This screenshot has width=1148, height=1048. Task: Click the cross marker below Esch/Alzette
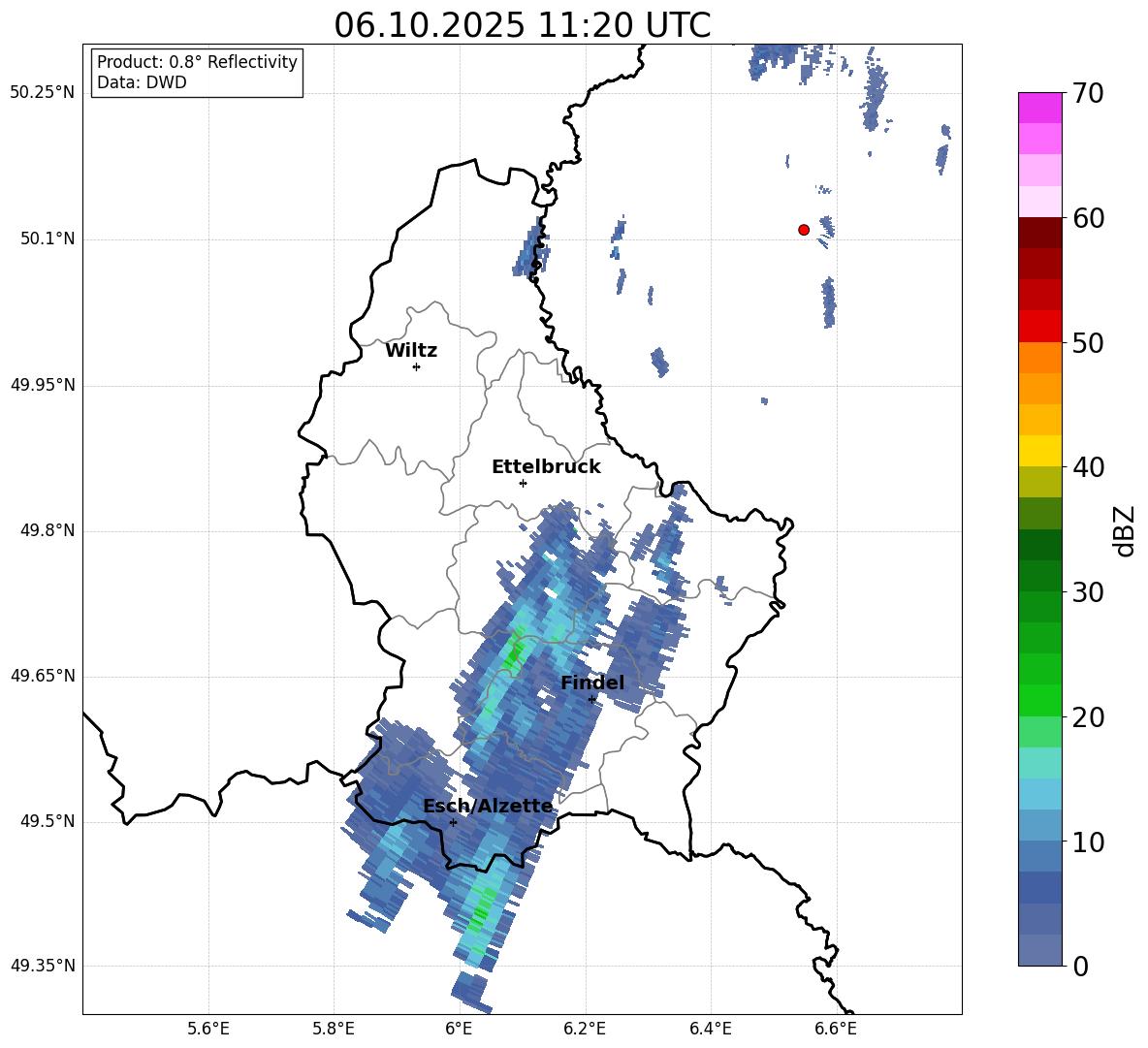pos(453,822)
